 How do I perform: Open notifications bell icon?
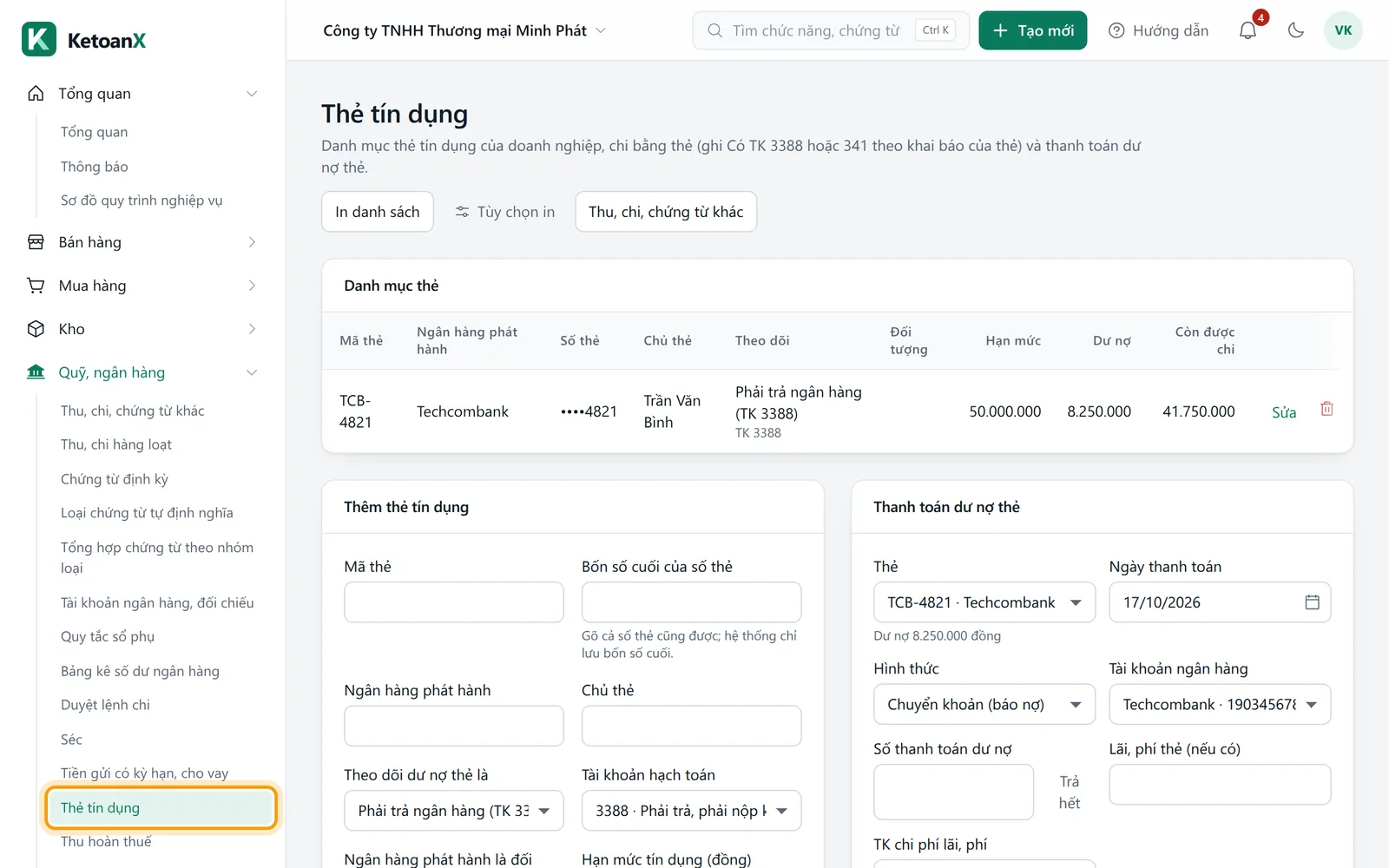1247,30
